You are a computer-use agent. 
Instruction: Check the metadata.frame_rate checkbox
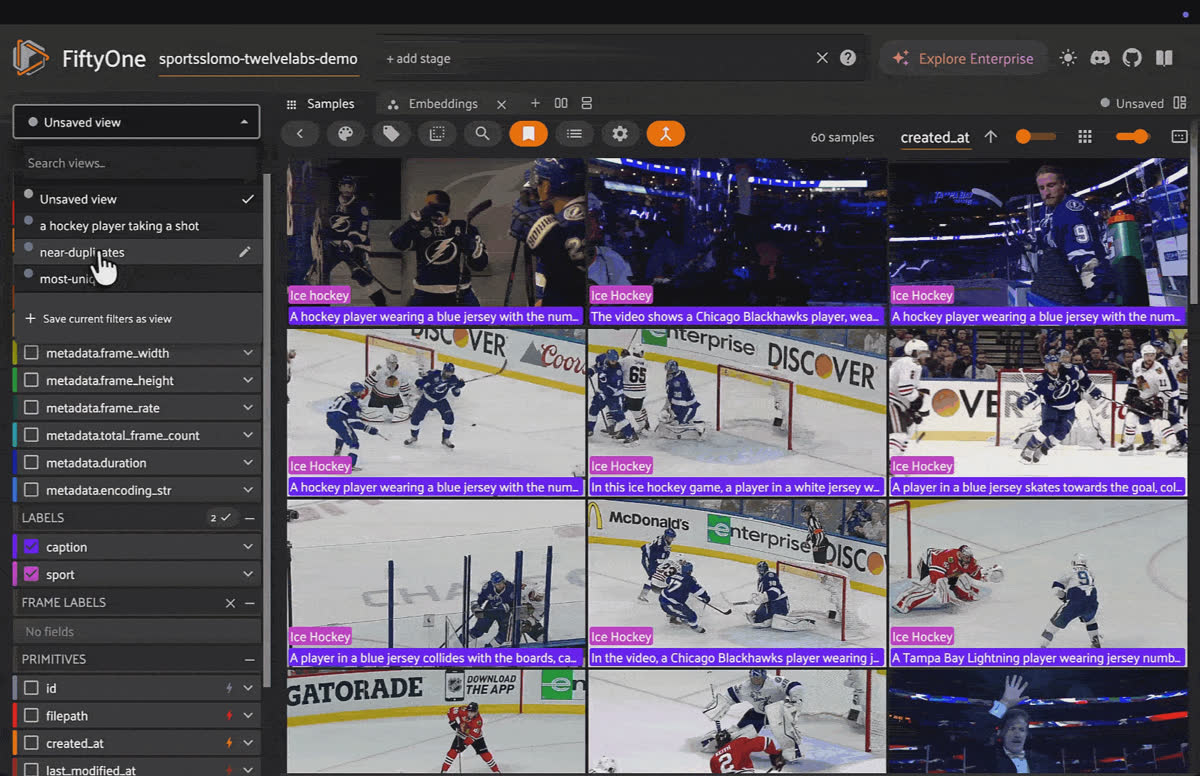pos(31,408)
